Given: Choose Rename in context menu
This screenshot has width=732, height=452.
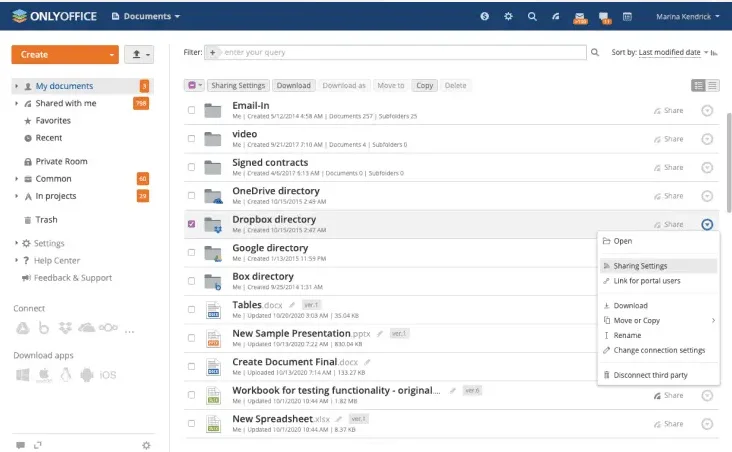Looking at the screenshot, I should 658,335.
